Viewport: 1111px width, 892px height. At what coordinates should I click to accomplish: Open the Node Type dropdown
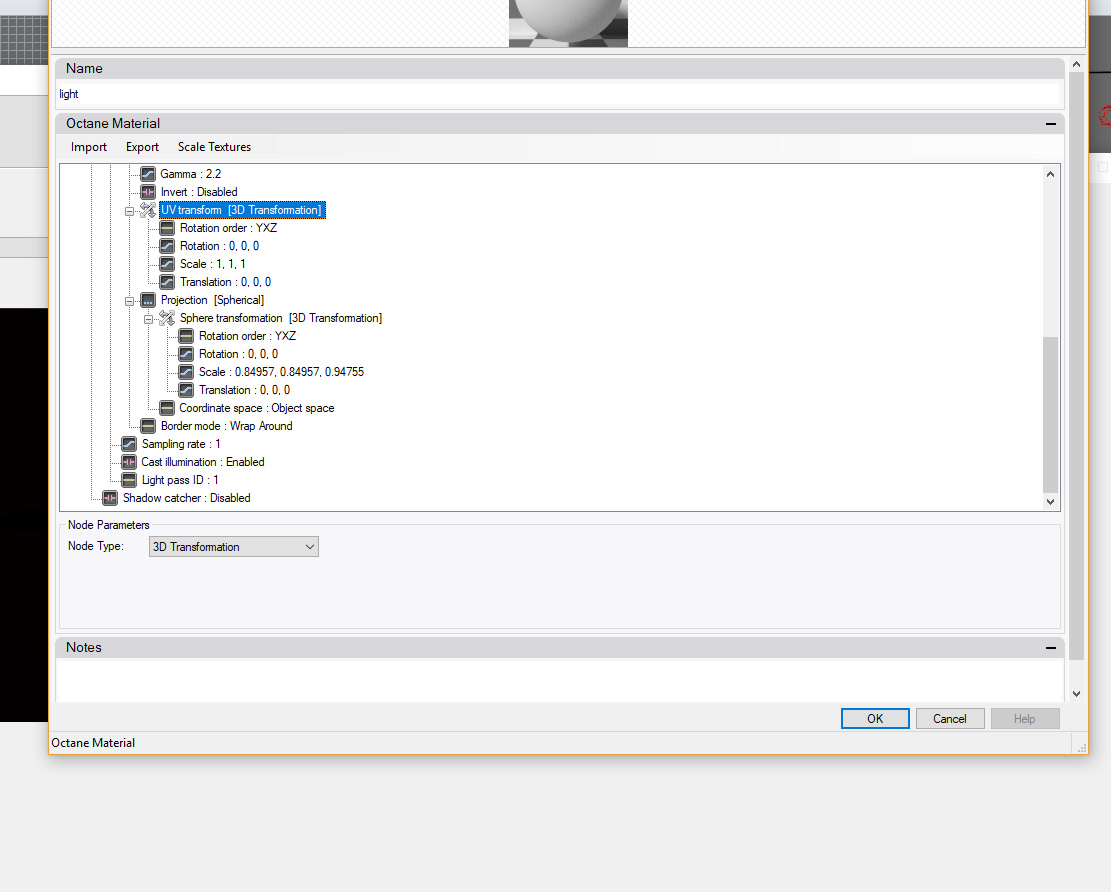click(233, 546)
